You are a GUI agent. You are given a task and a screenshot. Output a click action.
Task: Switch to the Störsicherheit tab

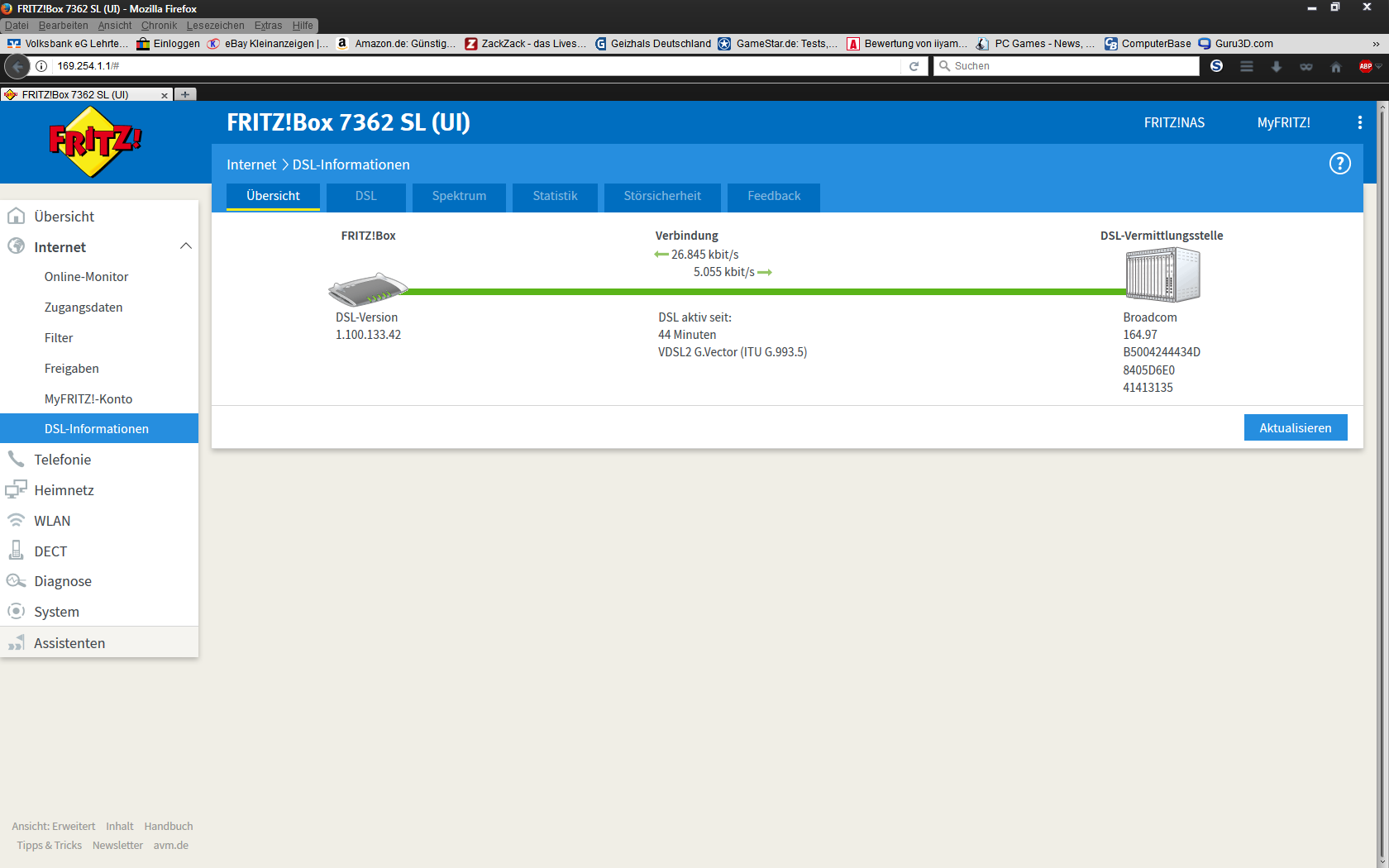pos(662,197)
